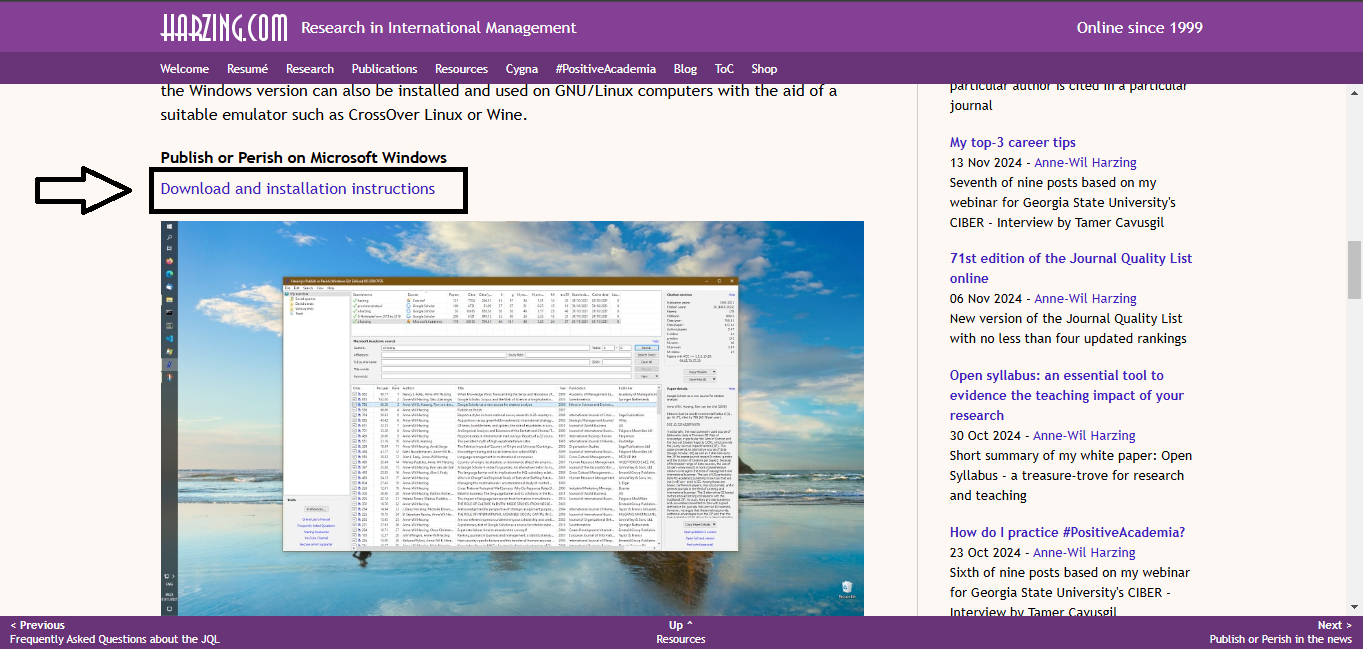Click the Harzing.com logo
This screenshot has width=1363, height=649.
pos(224,28)
